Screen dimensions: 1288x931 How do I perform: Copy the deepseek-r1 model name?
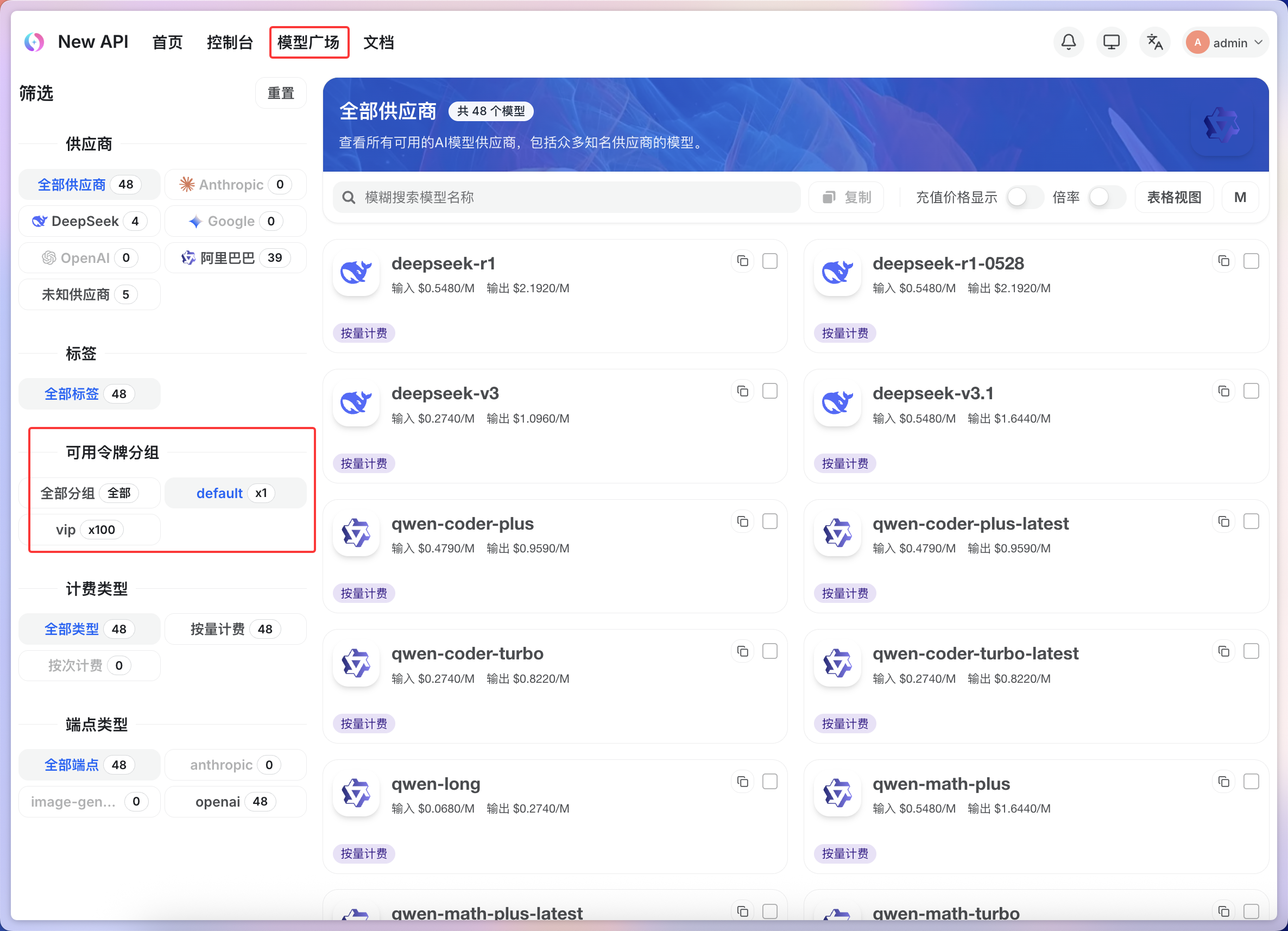point(742,261)
